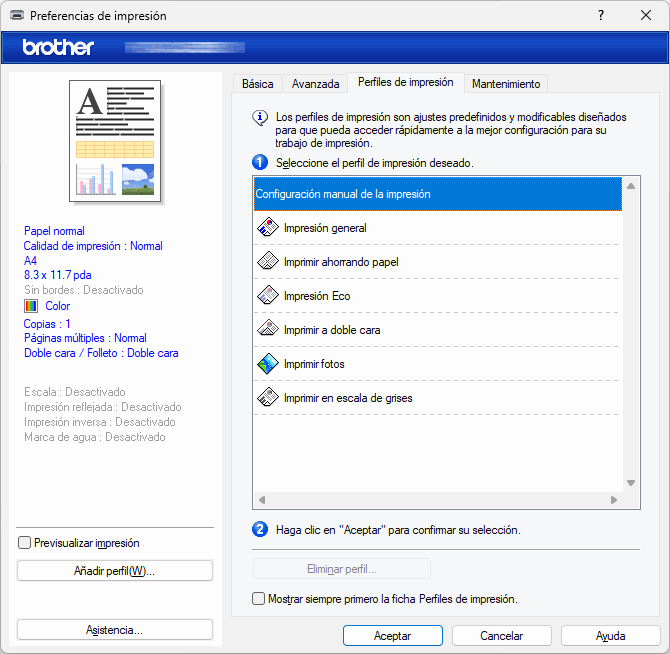Click the Color mode icon in summary

tap(31, 306)
